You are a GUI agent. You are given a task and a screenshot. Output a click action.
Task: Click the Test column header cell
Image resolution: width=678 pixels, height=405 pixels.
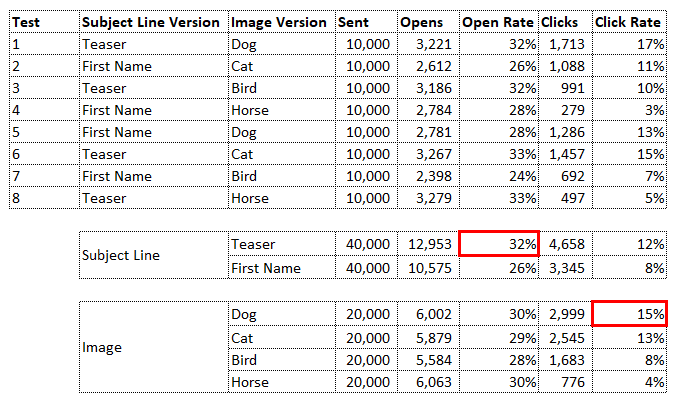[45, 22]
